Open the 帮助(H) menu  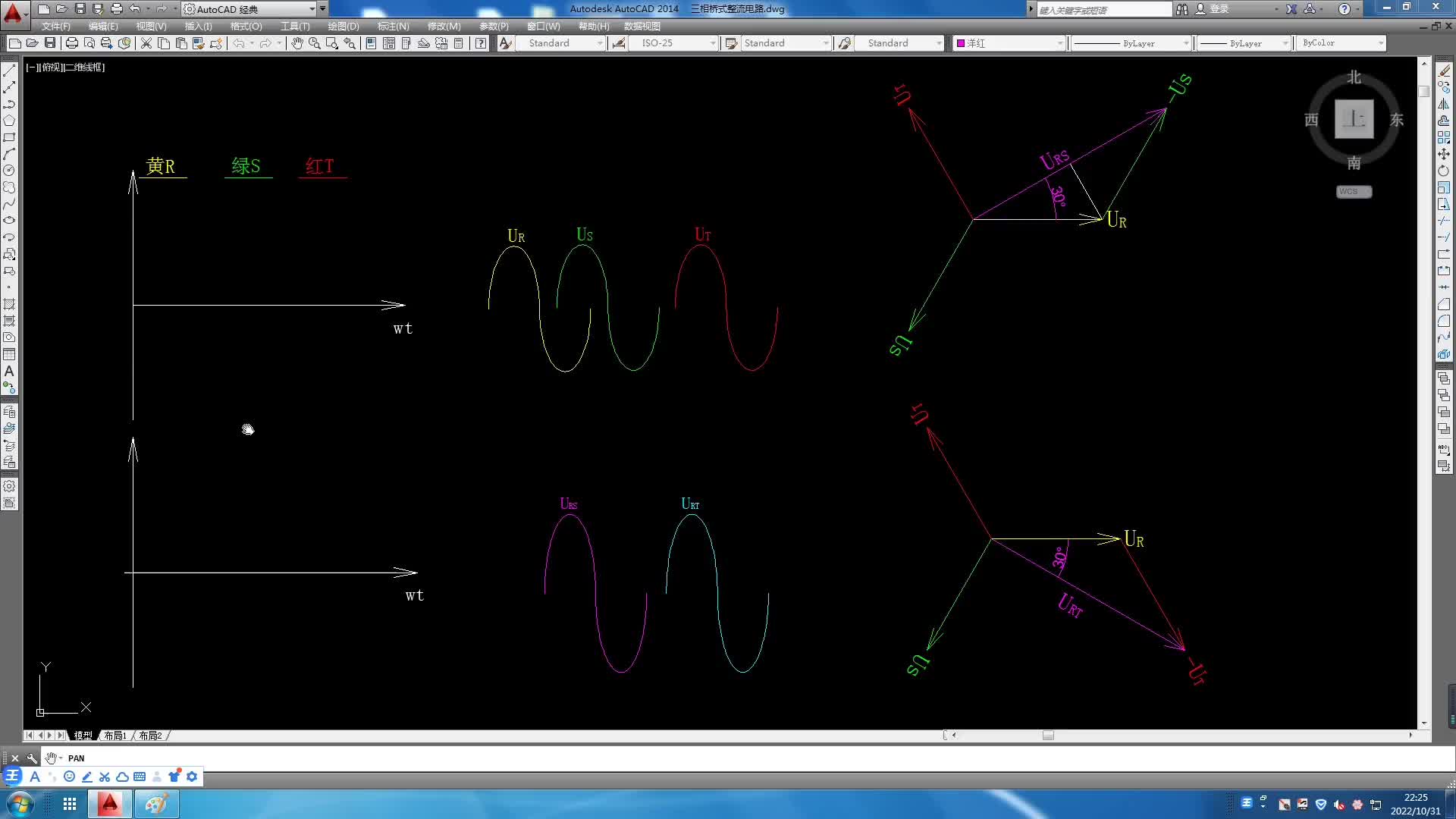(594, 27)
